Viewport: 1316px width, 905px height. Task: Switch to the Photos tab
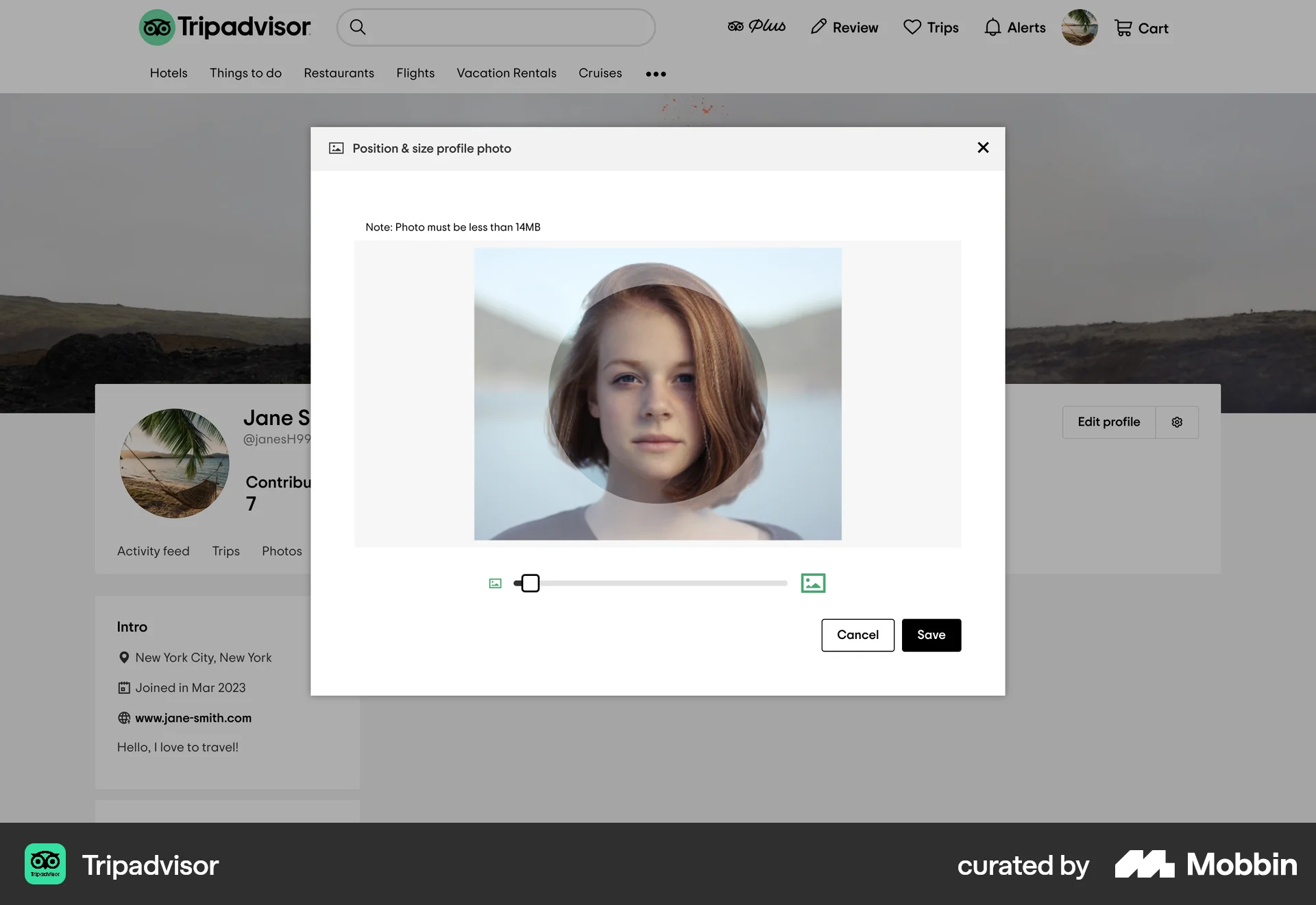pos(281,551)
